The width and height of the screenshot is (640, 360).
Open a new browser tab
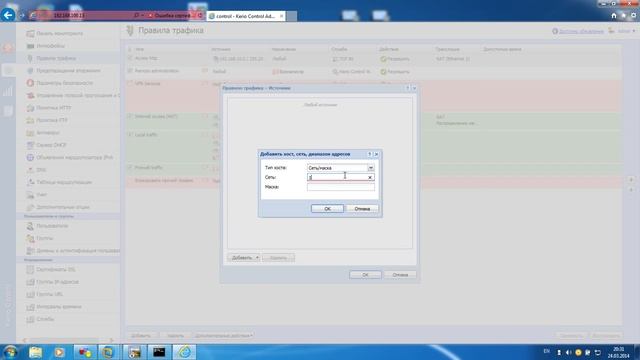tap(291, 16)
